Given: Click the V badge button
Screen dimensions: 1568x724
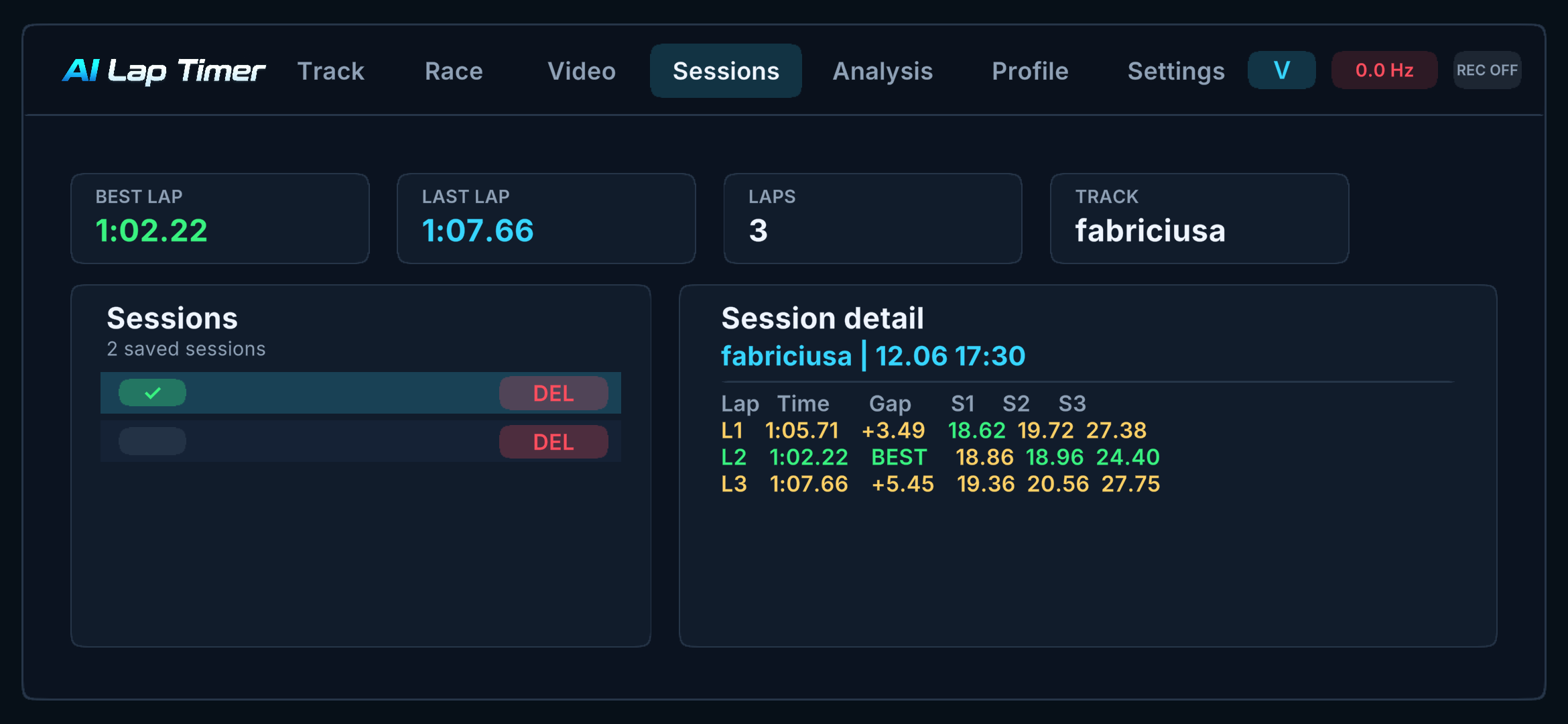Looking at the screenshot, I should (x=1281, y=70).
